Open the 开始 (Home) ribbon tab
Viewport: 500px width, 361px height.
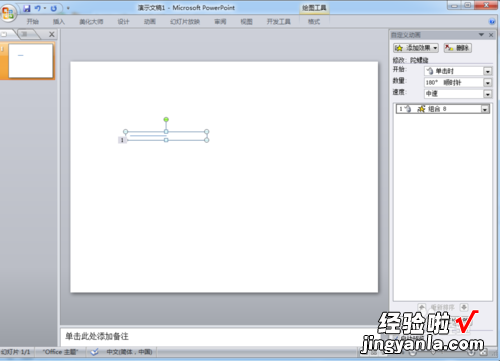pyautogui.click(x=33, y=22)
